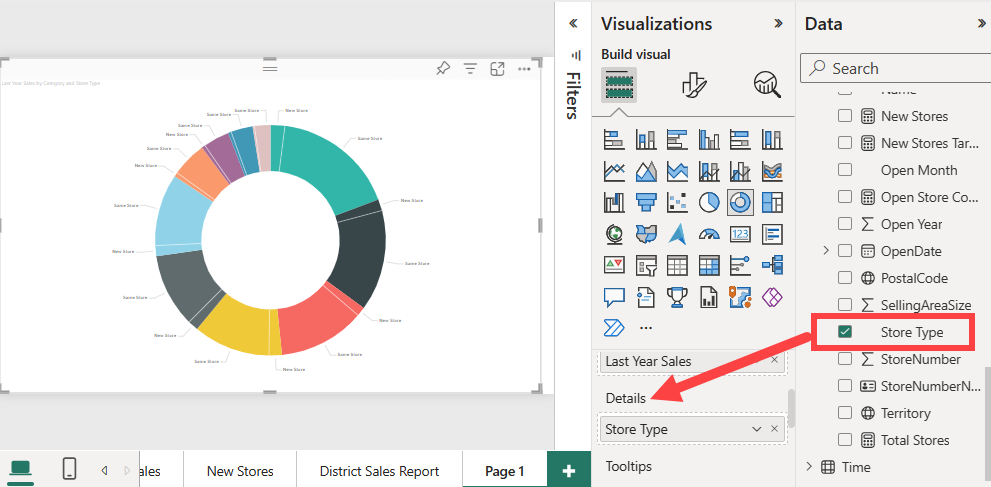The height and width of the screenshot is (487, 991).
Task: Select the Stacked column chart visual
Action: pyautogui.click(x=646, y=139)
